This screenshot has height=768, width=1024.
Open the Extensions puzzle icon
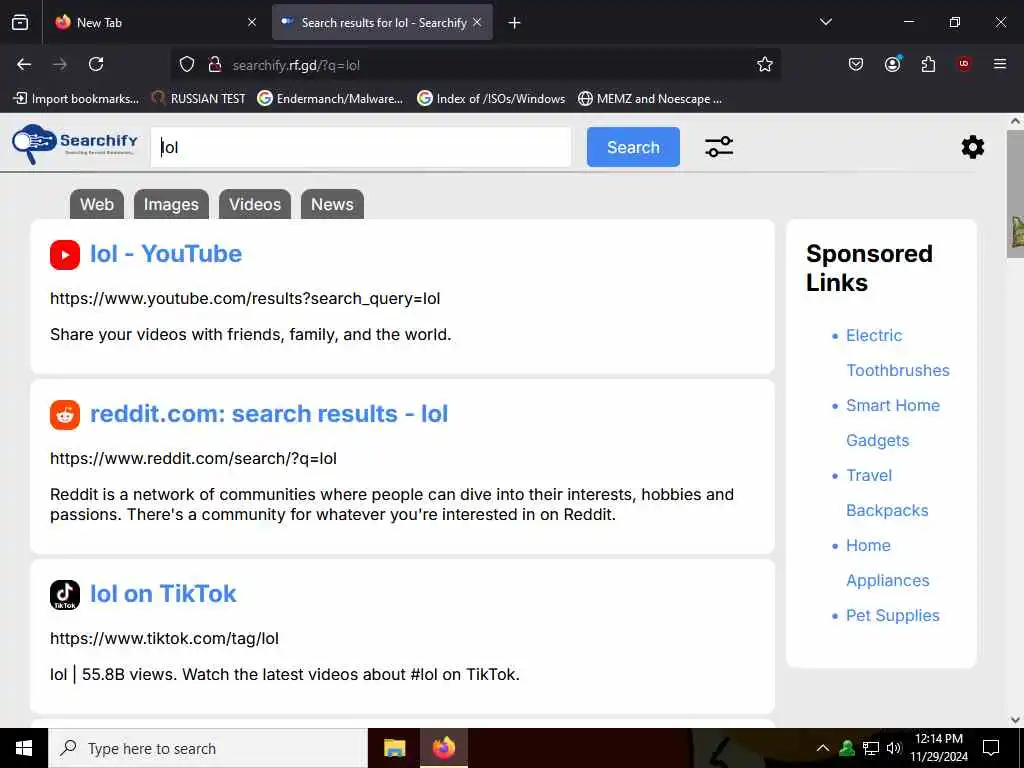[x=928, y=64]
